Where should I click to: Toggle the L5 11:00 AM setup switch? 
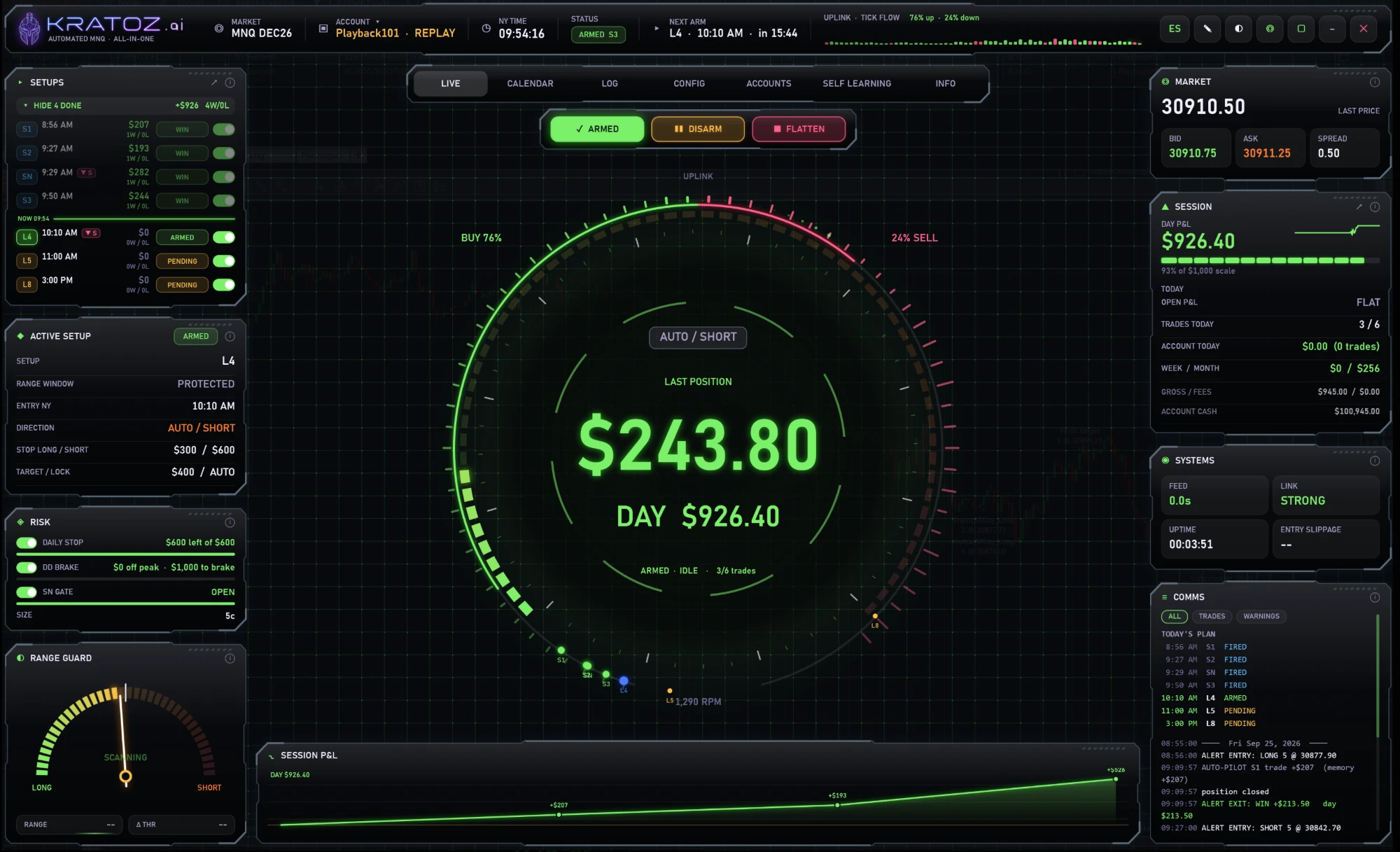coord(224,261)
